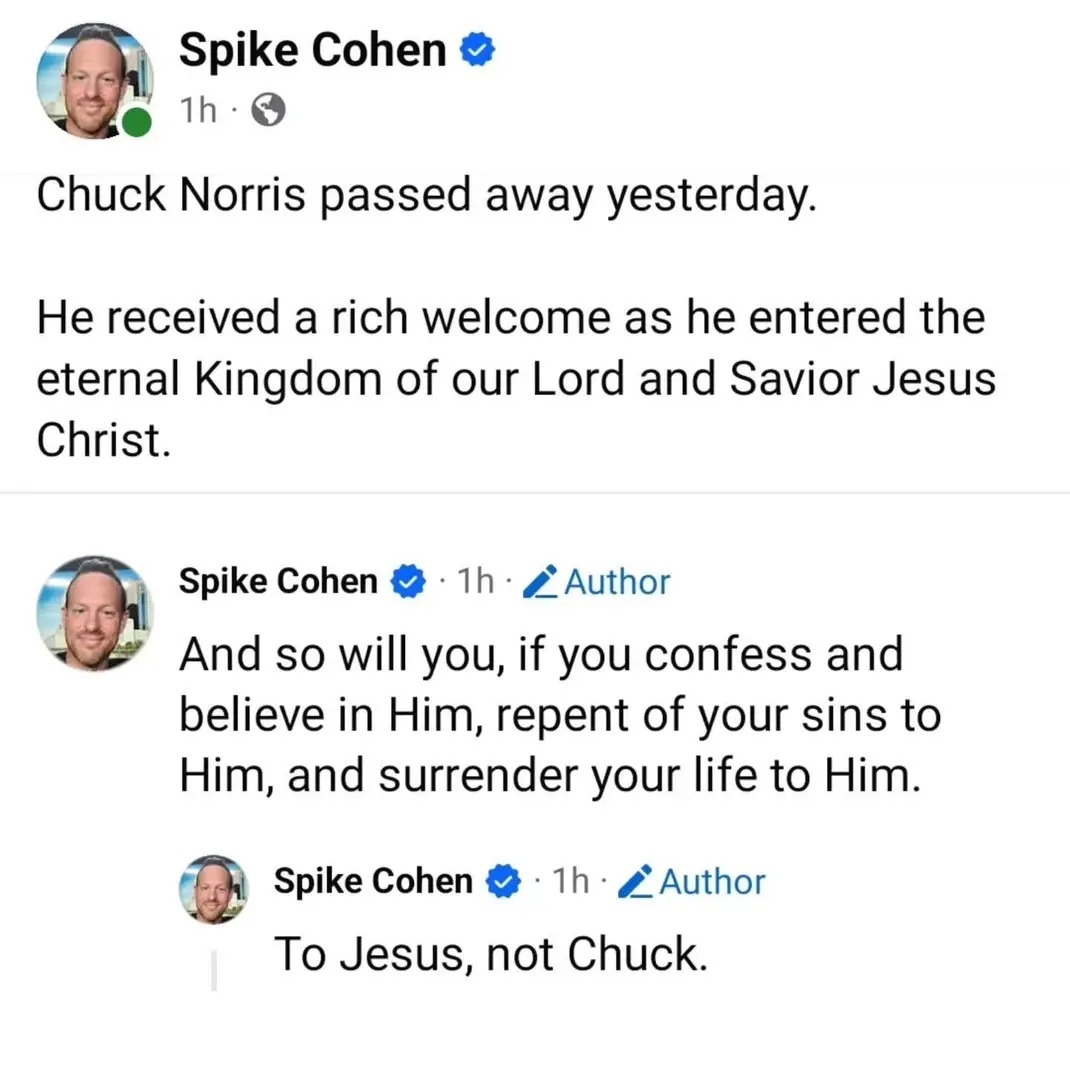The image size is (1070, 1070).
Task: Select the post text mentioning Chuck Norris
Action: click(428, 194)
